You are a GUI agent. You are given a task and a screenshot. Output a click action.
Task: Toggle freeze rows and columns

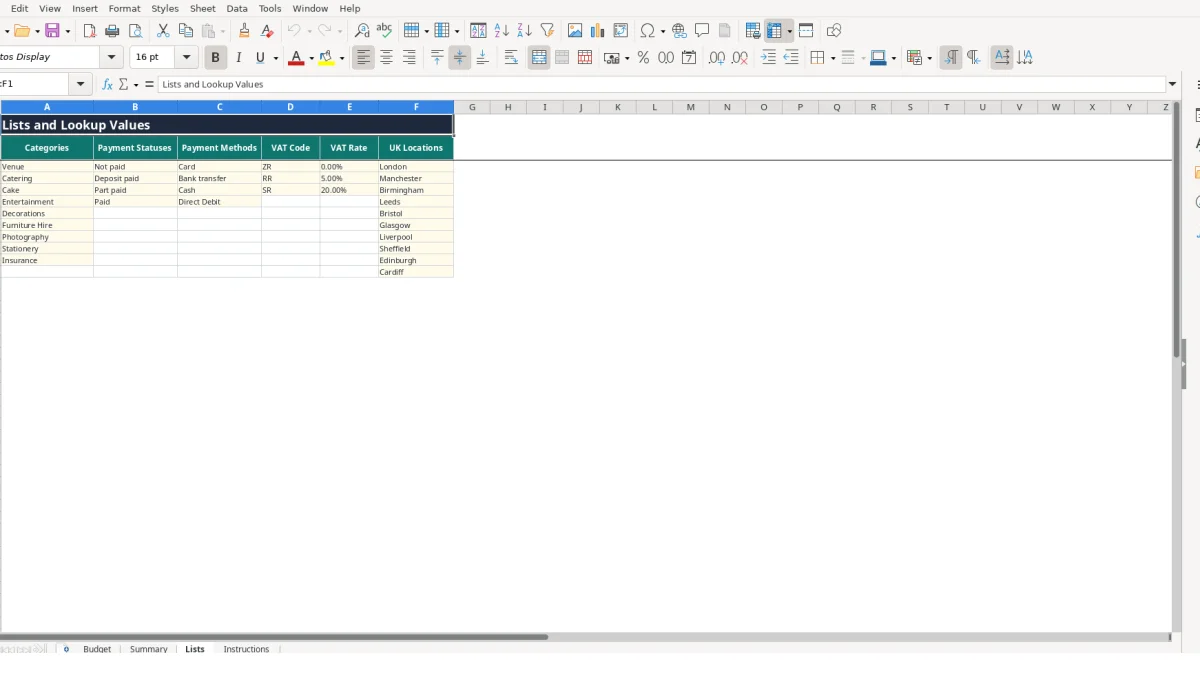coord(774,31)
